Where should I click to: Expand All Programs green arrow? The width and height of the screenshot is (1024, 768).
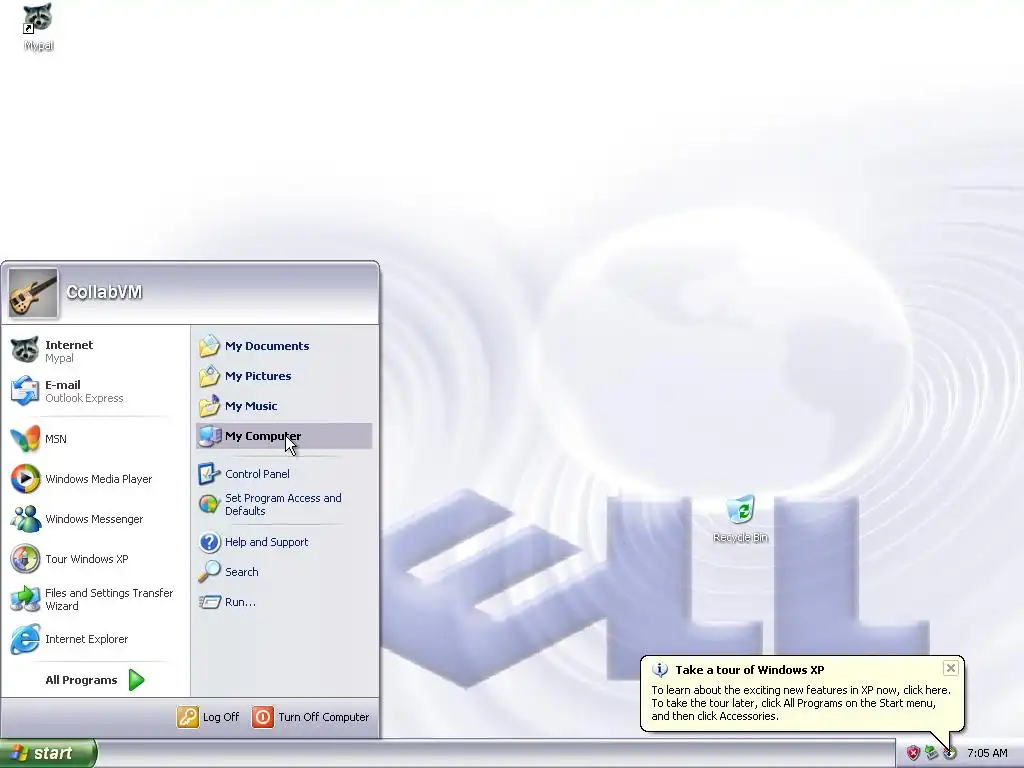(136, 680)
